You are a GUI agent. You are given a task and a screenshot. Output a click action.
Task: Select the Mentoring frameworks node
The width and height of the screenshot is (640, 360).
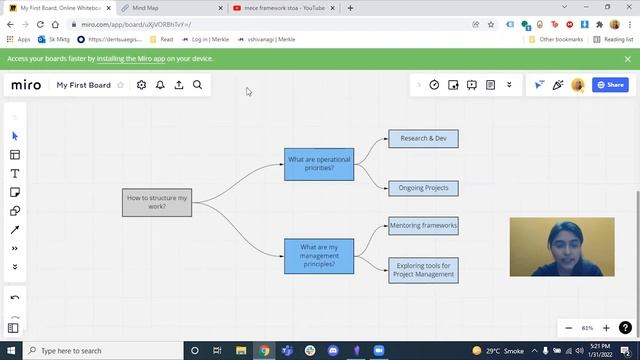[423, 226]
